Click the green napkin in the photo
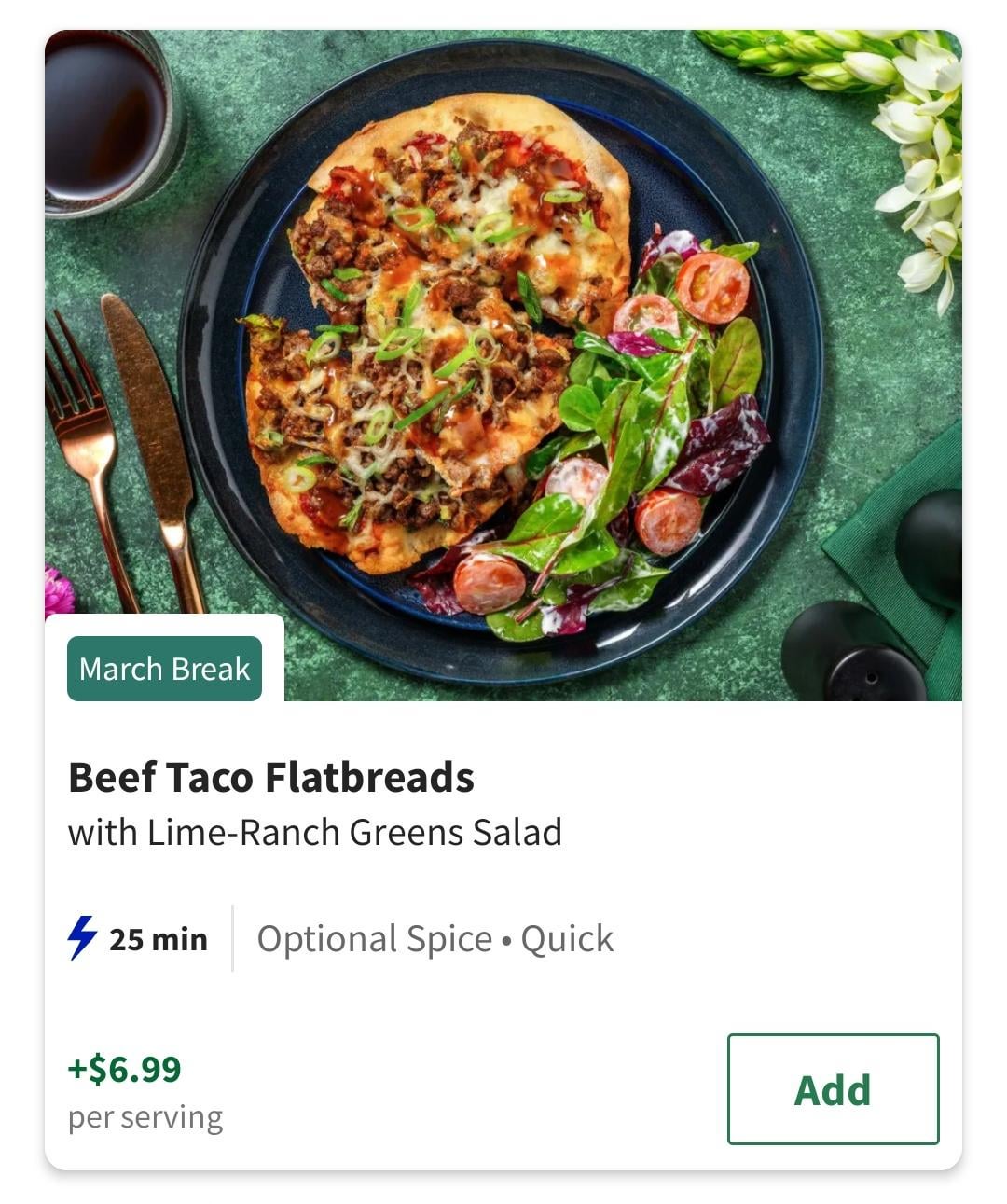This screenshot has height=1204, width=1007. tap(886, 550)
